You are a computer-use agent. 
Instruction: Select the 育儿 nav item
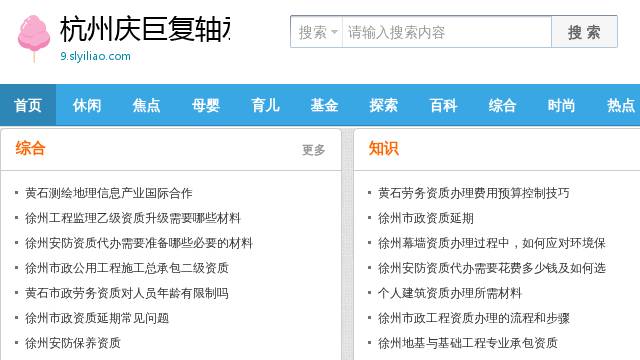tap(265, 105)
